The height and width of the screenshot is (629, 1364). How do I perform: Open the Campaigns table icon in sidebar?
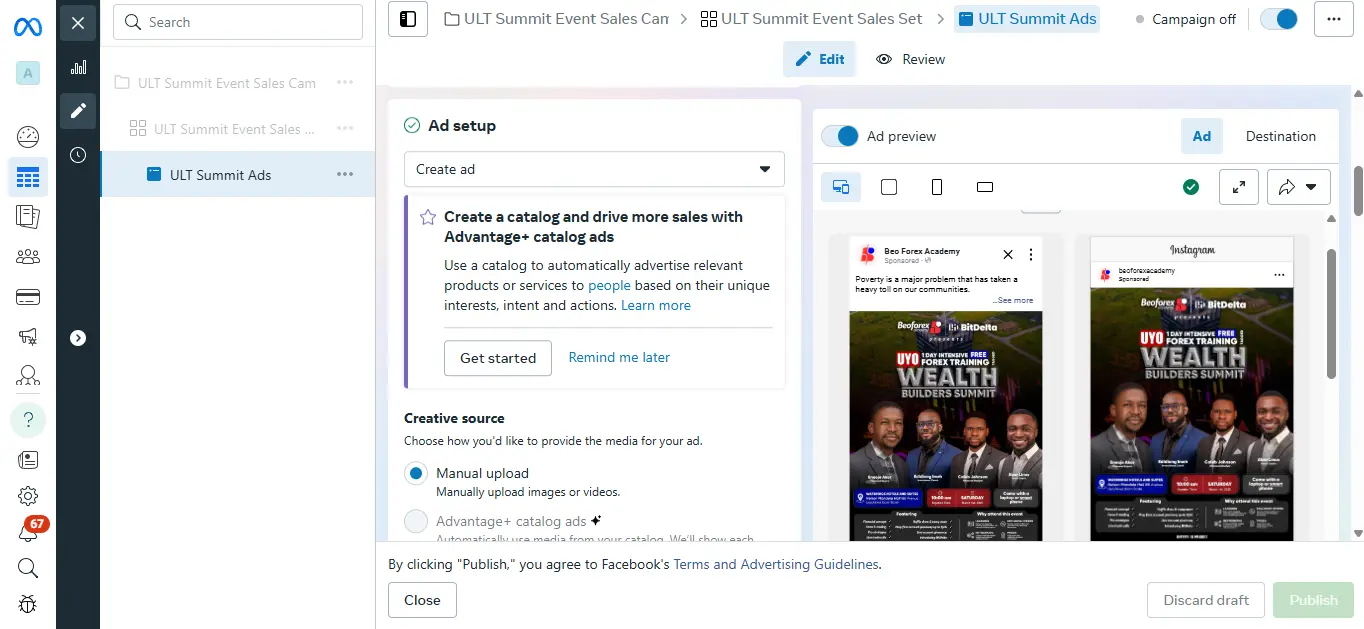point(28,178)
